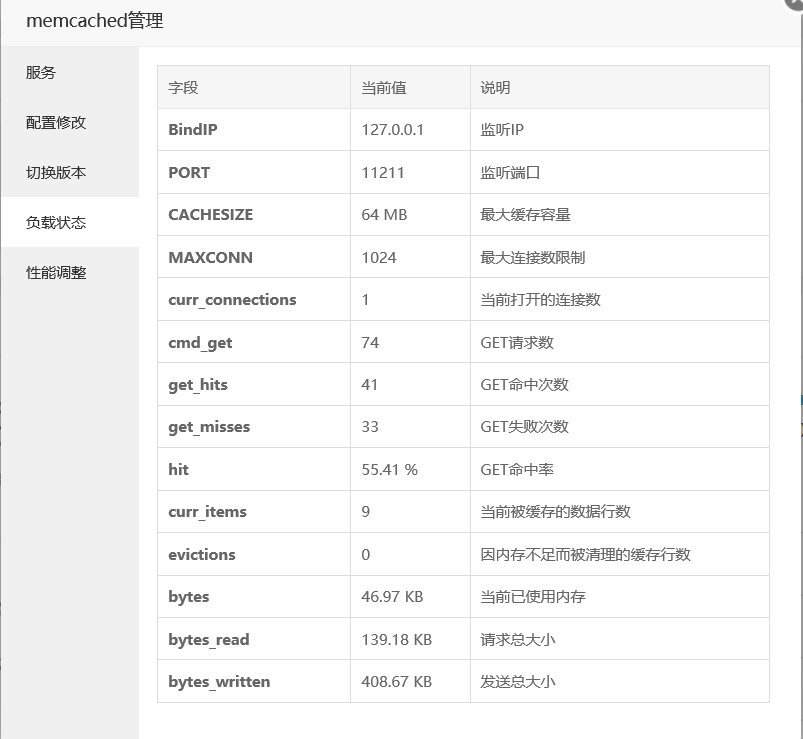Select the bytes field name
Viewport: 803px width, 739px height.
coord(188,597)
